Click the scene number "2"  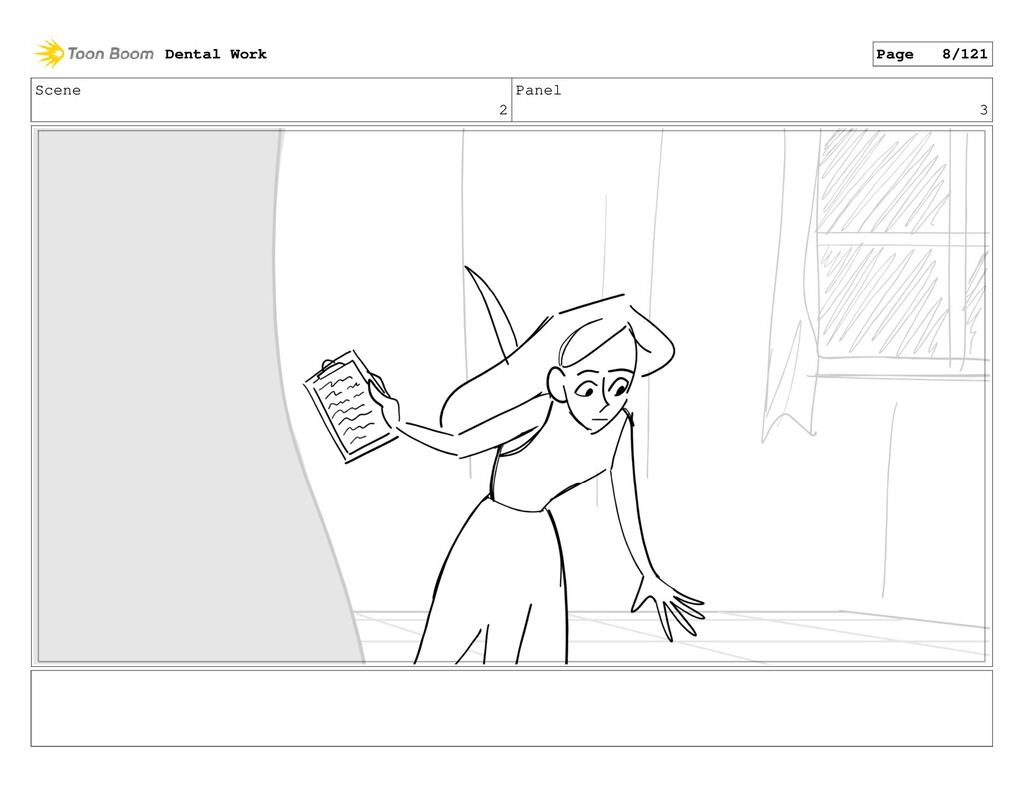point(503,110)
